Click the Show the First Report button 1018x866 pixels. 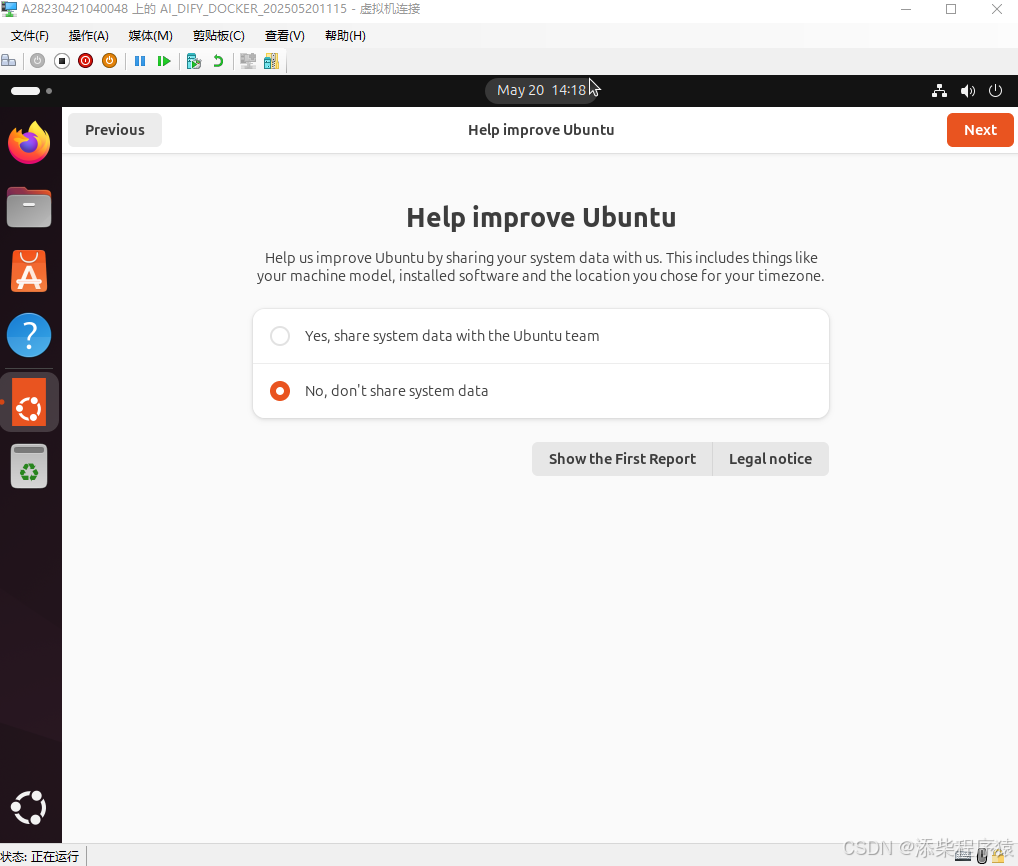tap(622, 459)
